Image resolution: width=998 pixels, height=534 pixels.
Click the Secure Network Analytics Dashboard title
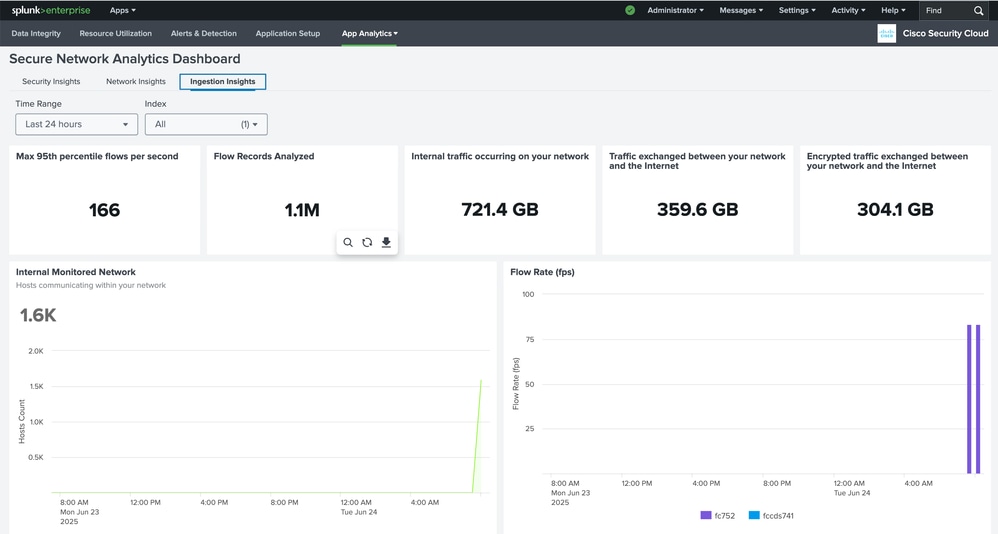(125, 59)
